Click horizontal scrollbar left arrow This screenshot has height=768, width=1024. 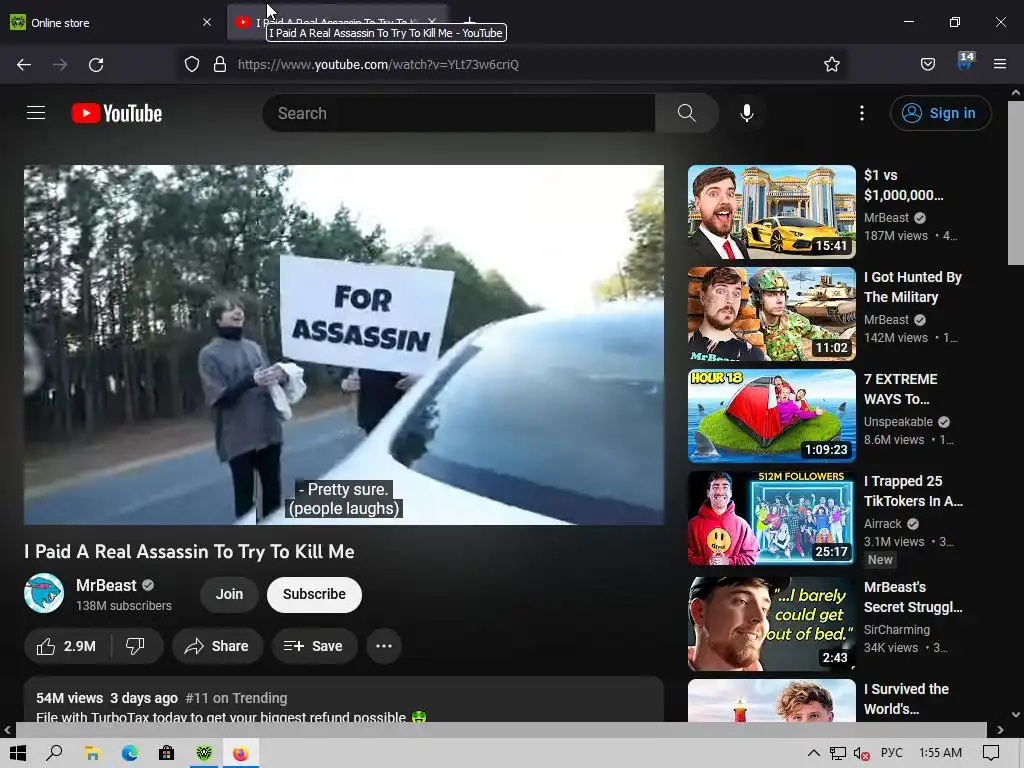pyautogui.click(x=8, y=729)
